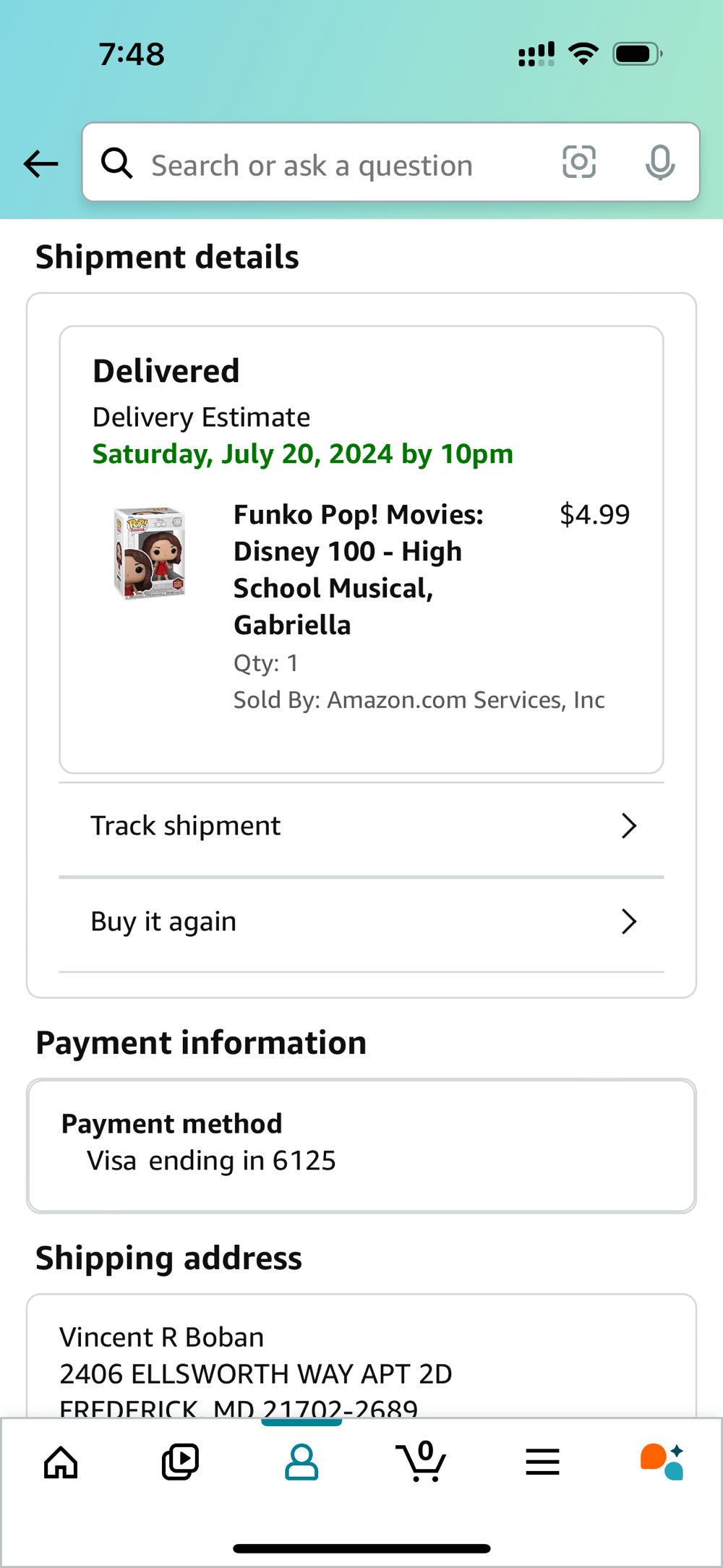Viewport: 723px width, 1568px height.
Task: Expand Track shipment chevron arrow
Action: (628, 826)
